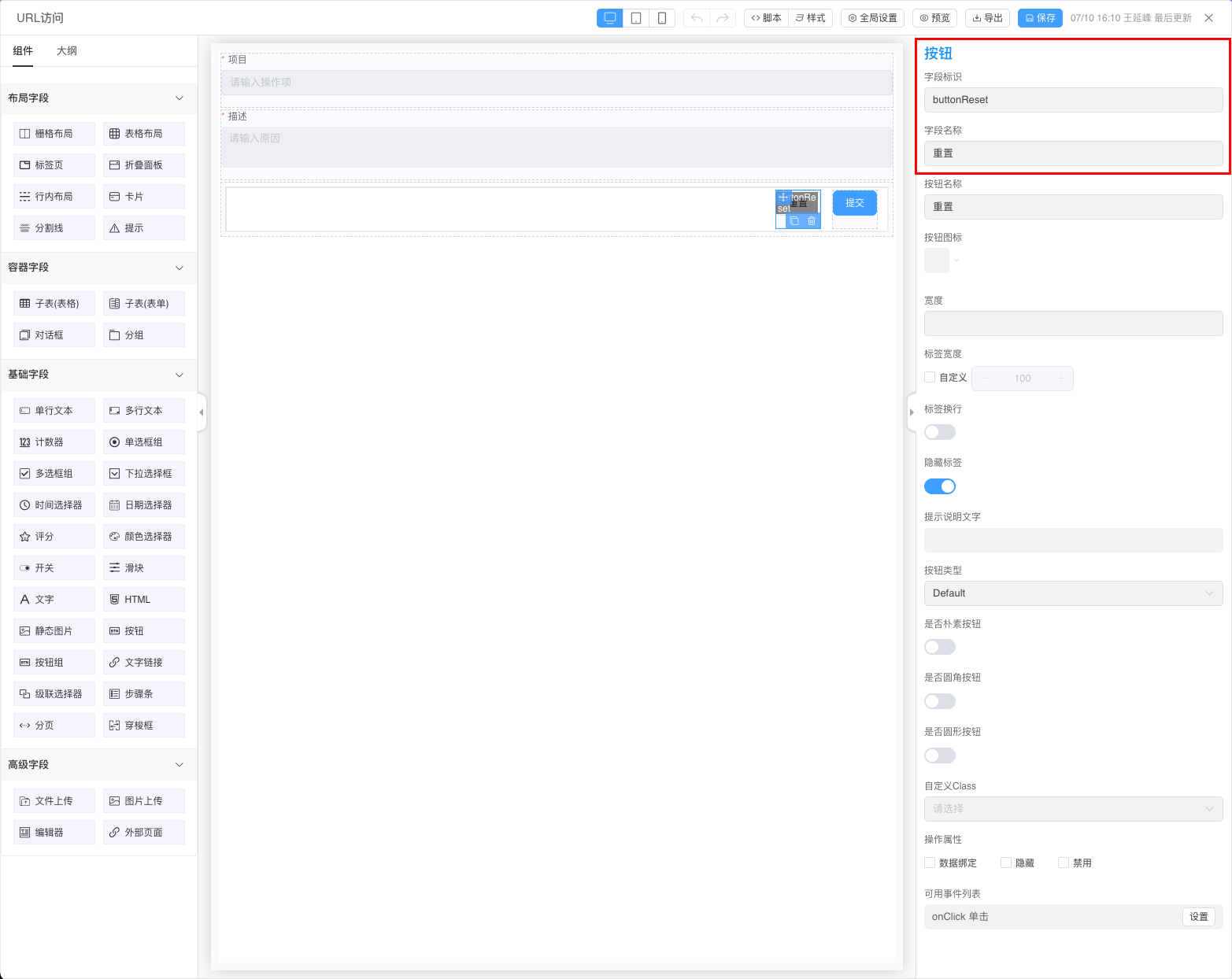Viewport: 1232px width, 979px height.
Task: Delete selected reset button via trash icon
Action: pos(812,221)
